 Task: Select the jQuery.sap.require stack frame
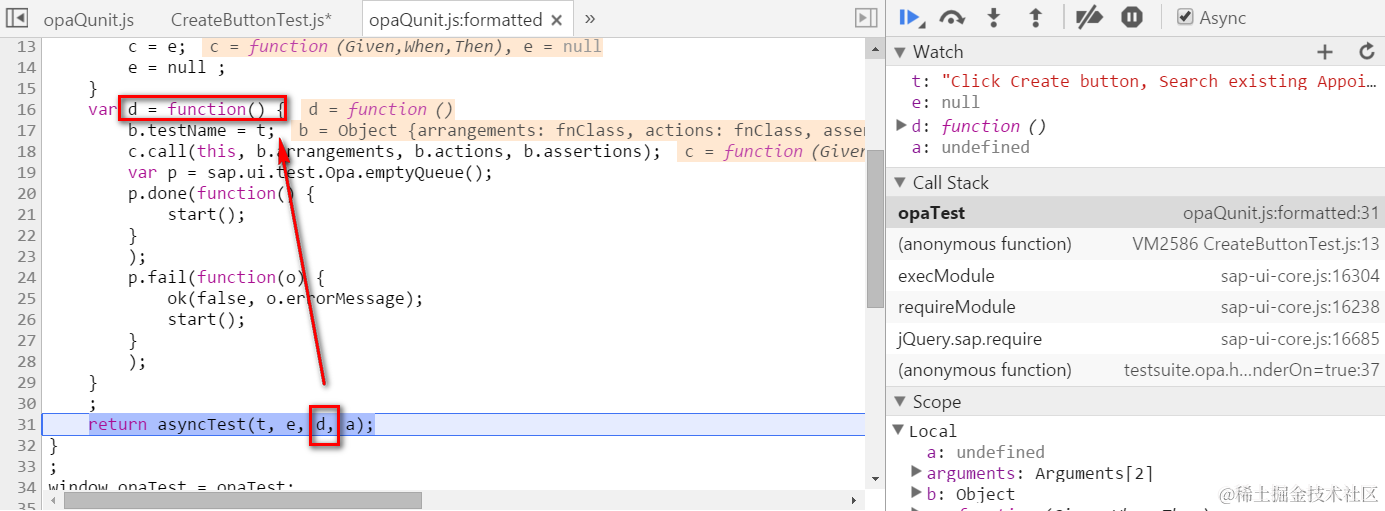pyautogui.click(x=1135, y=339)
